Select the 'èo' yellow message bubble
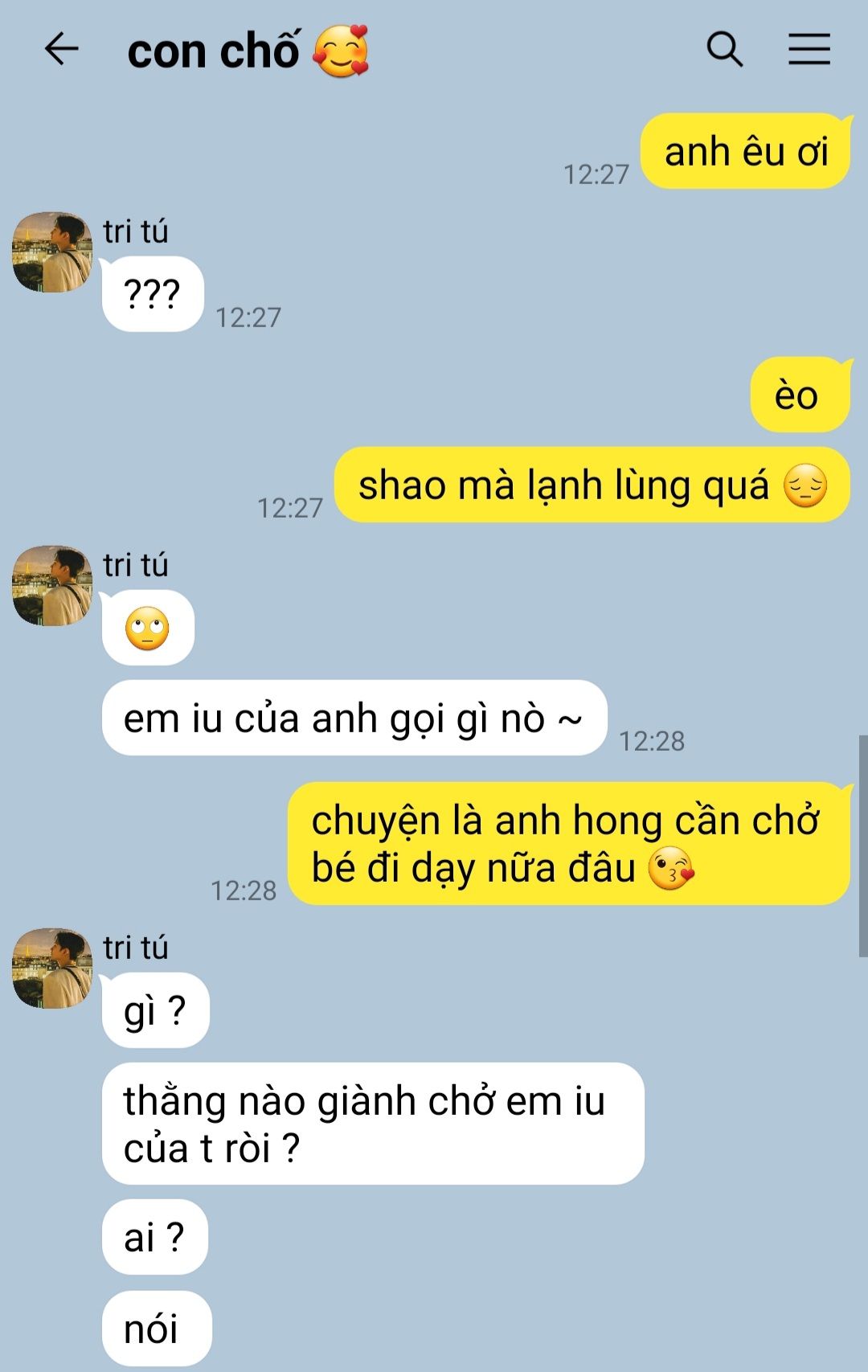This screenshot has width=868, height=1372. pos(800,395)
